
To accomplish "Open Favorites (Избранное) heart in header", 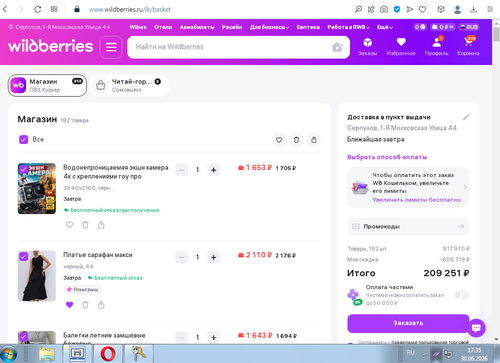I will [401, 42].
